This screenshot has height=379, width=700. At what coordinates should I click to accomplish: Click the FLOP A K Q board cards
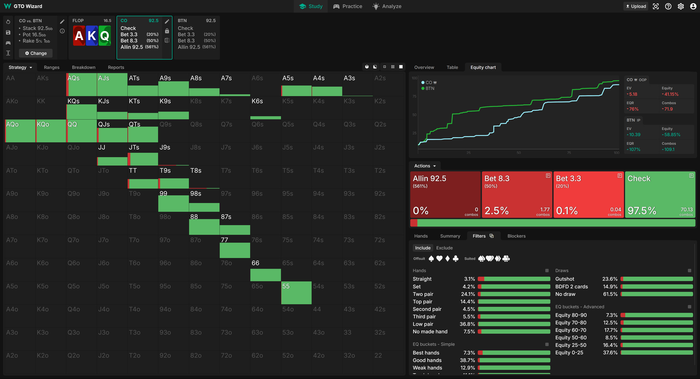click(x=92, y=36)
